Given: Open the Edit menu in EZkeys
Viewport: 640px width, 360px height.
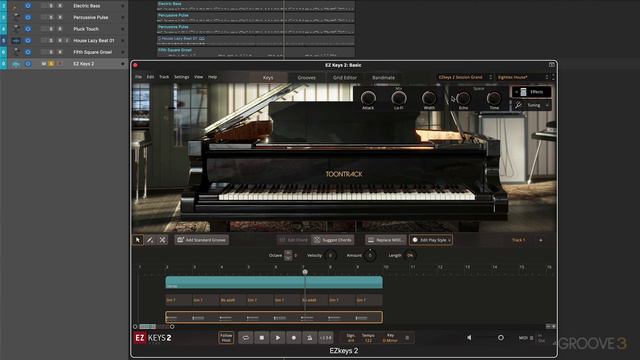Looking at the screenshot, I should [x=150, y=77].
